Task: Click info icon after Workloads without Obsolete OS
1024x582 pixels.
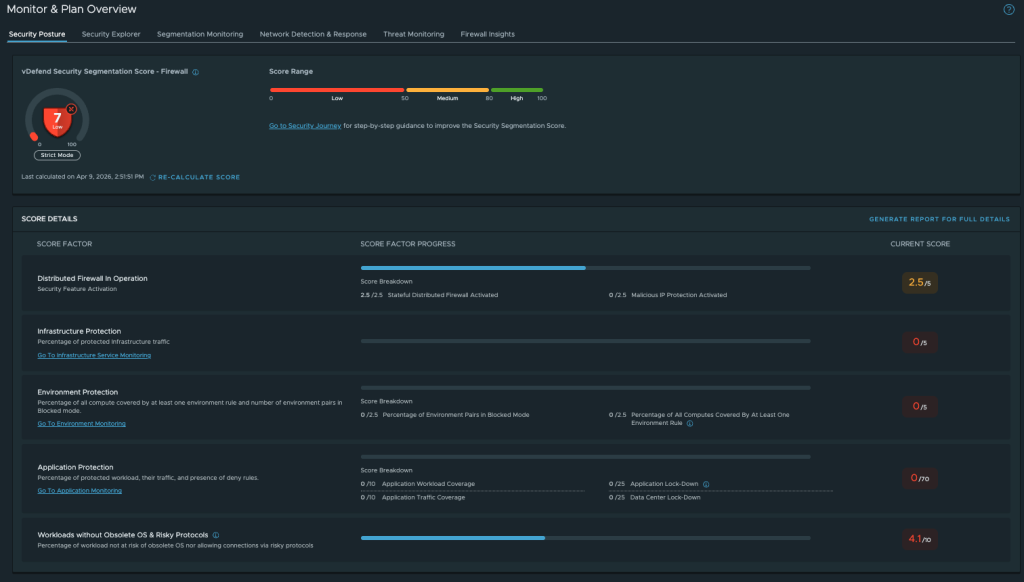Action: [x=216, y=535]
